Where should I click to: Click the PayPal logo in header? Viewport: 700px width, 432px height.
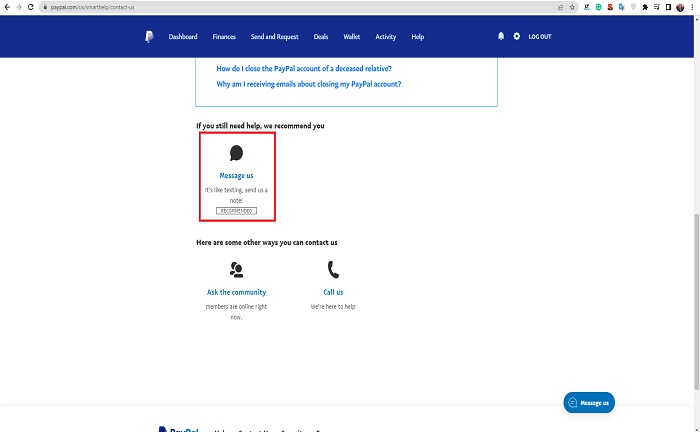[149, 37]
